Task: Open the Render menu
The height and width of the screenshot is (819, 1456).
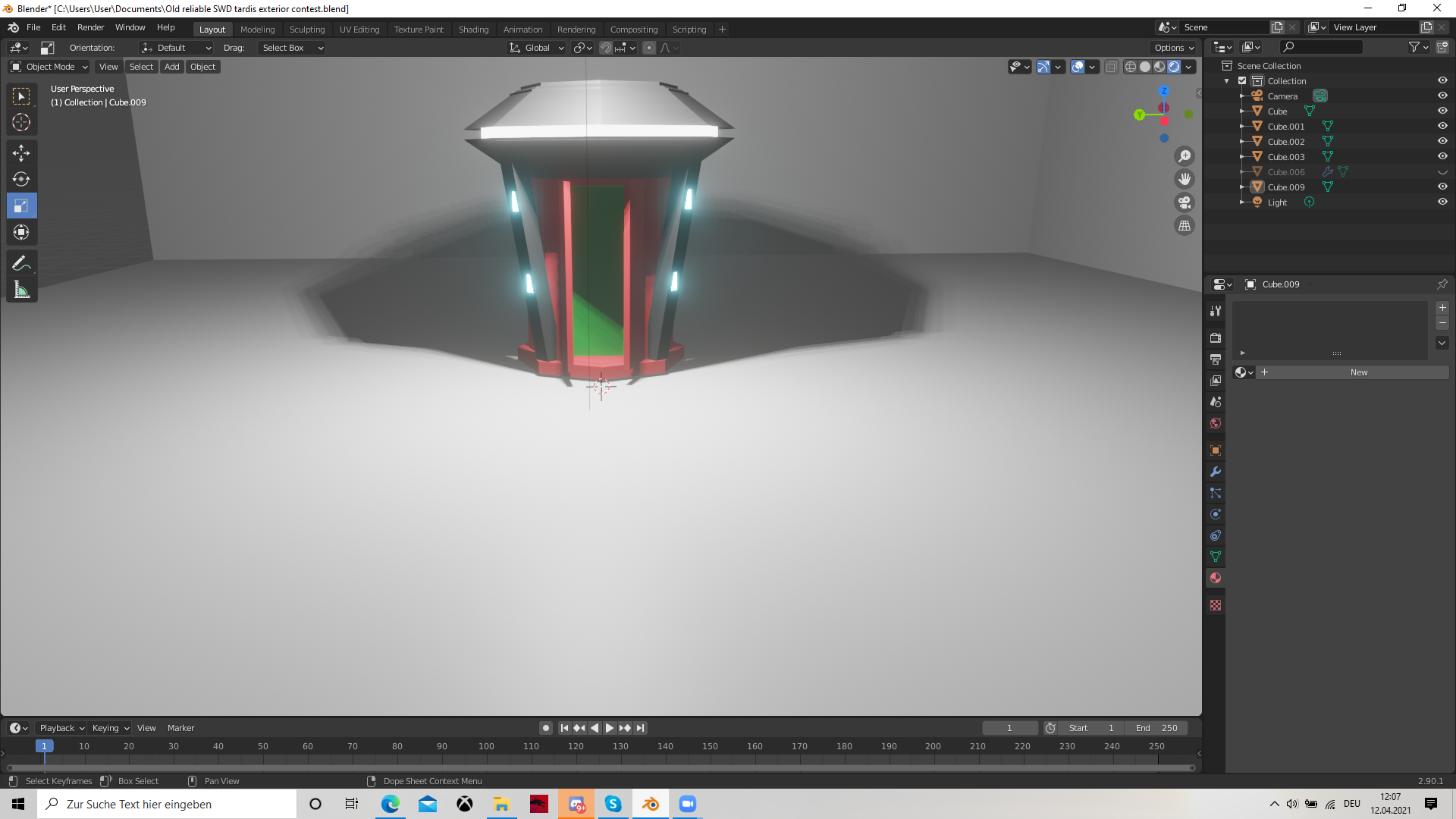Action: point(90,27)
